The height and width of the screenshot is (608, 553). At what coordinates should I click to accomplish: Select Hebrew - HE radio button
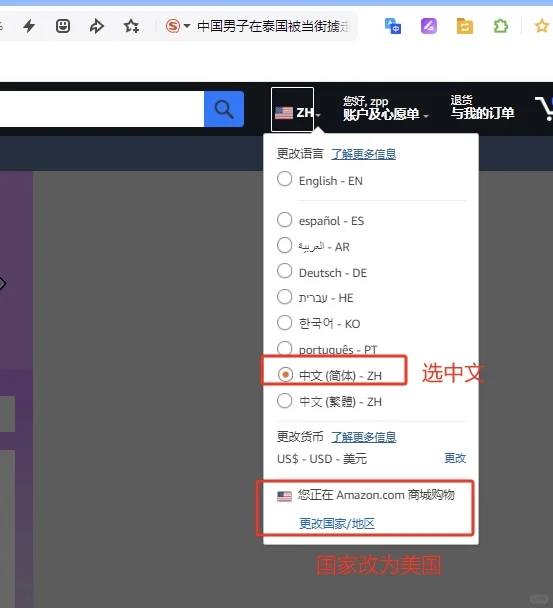[x=285, y=297]
